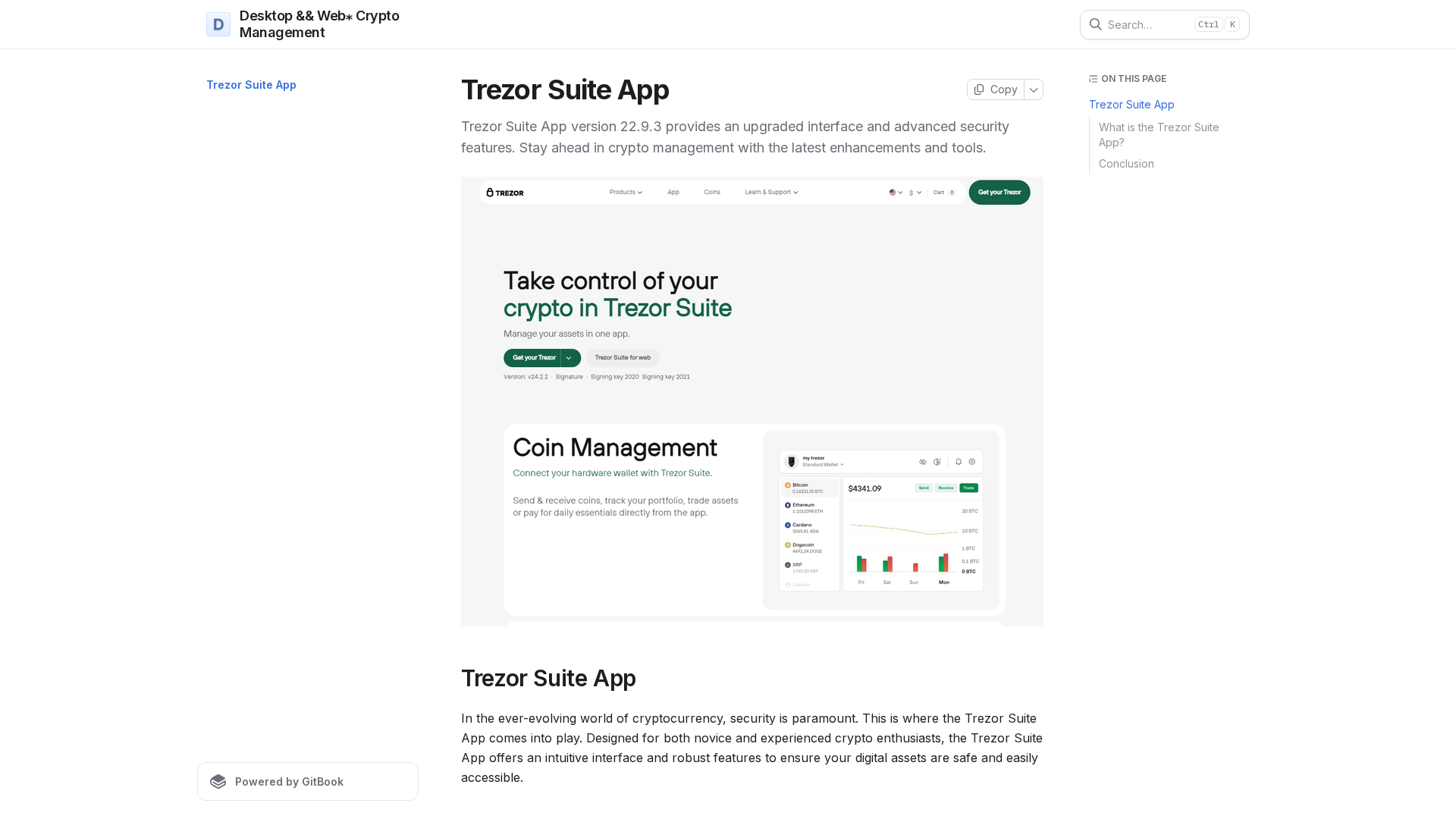Click the Powered by GitBook button

[x=308, y=781]
